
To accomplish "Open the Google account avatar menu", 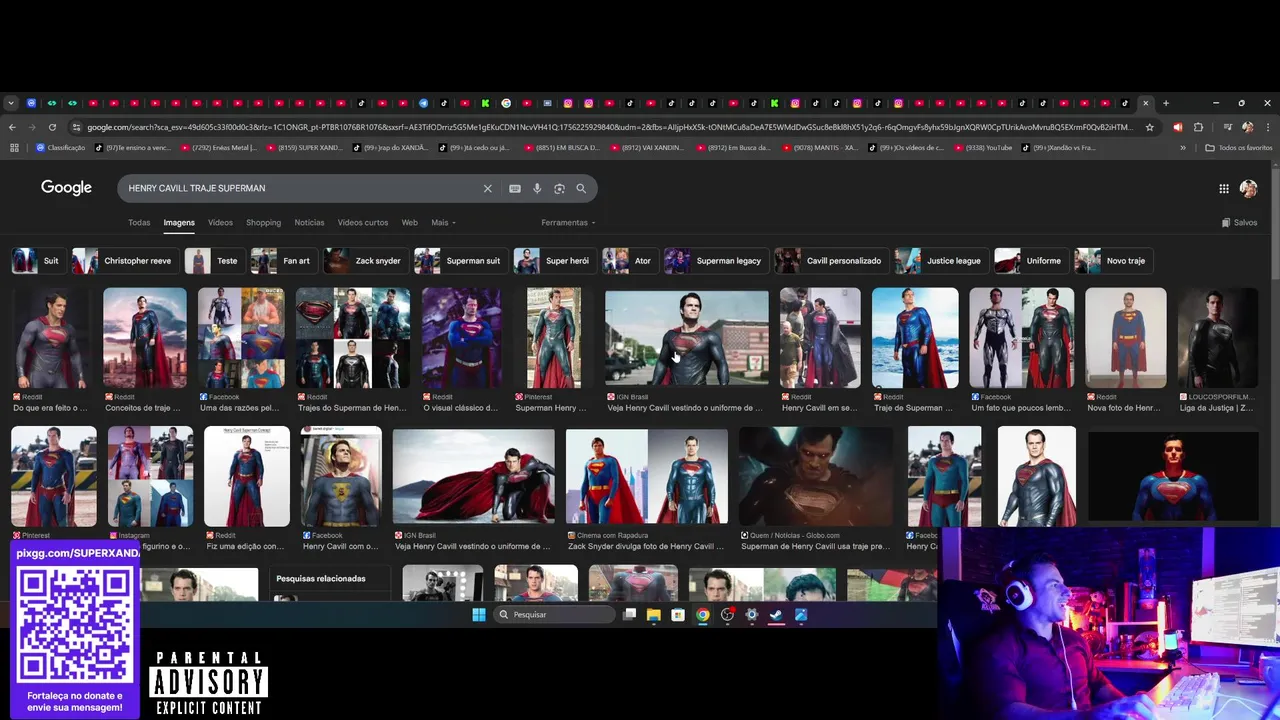I will (x=1248, y=188).
